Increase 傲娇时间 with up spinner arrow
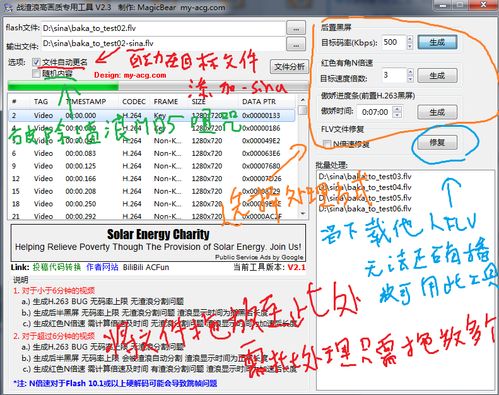499x395 pixels. pyautogui.click(x=397, y=109)
